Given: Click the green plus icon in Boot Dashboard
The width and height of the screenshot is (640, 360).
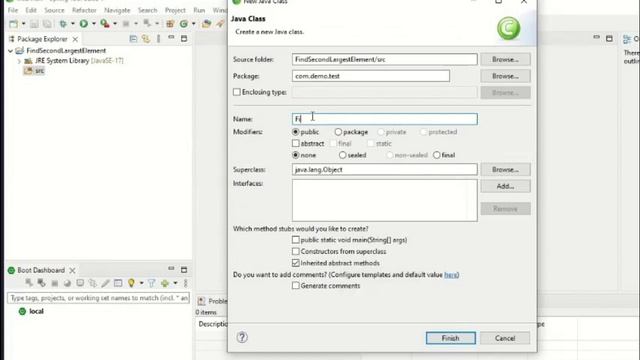Looking at the screenshot, I should (x=164, y=282).
